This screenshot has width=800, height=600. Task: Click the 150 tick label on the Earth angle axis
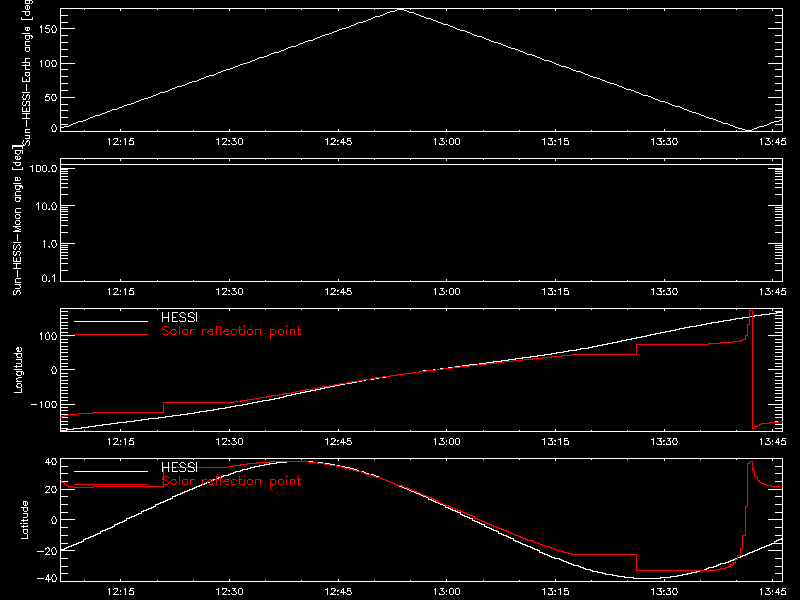(48, 29)
